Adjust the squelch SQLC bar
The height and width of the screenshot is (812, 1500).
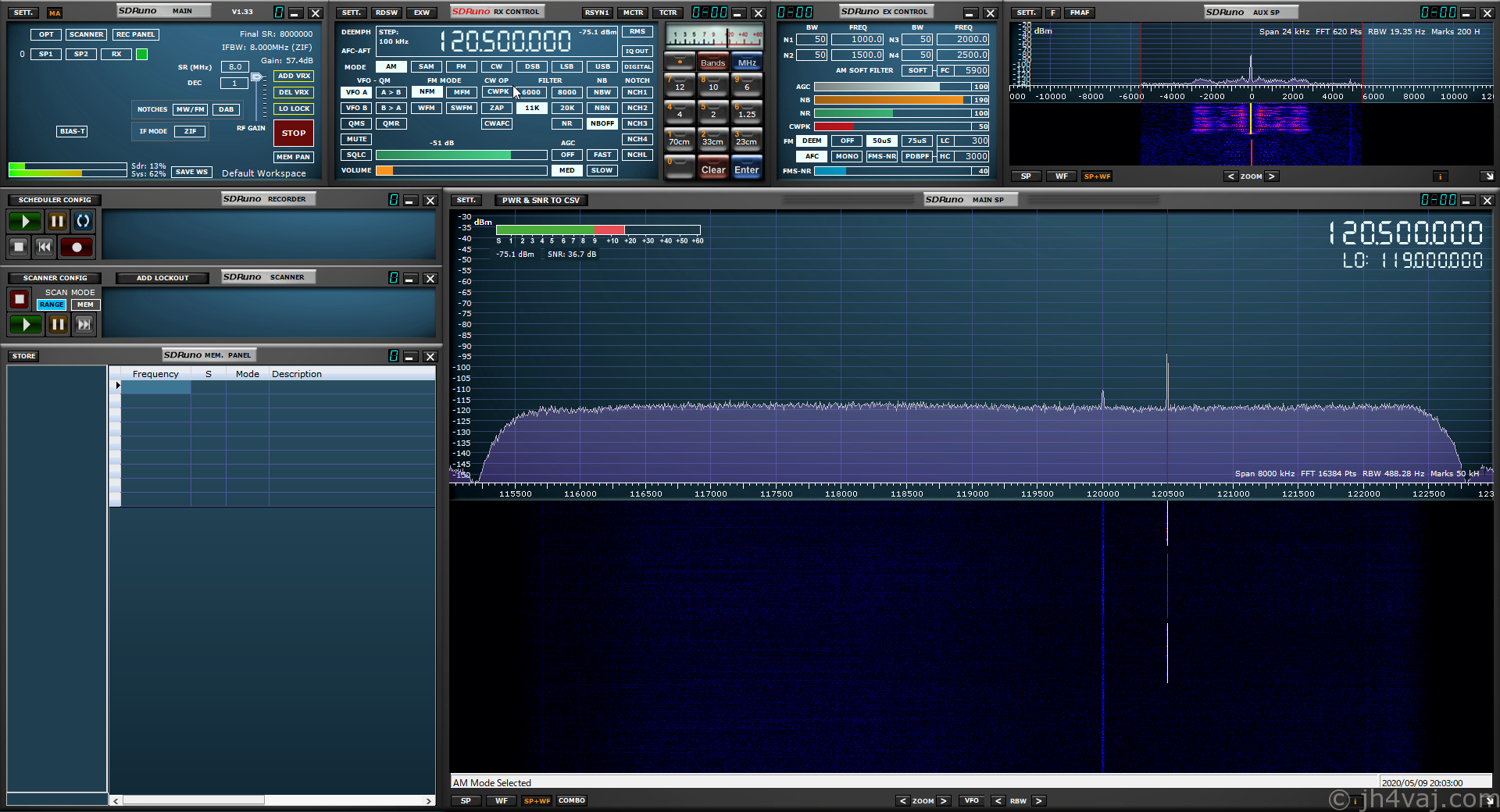(461, 155)
